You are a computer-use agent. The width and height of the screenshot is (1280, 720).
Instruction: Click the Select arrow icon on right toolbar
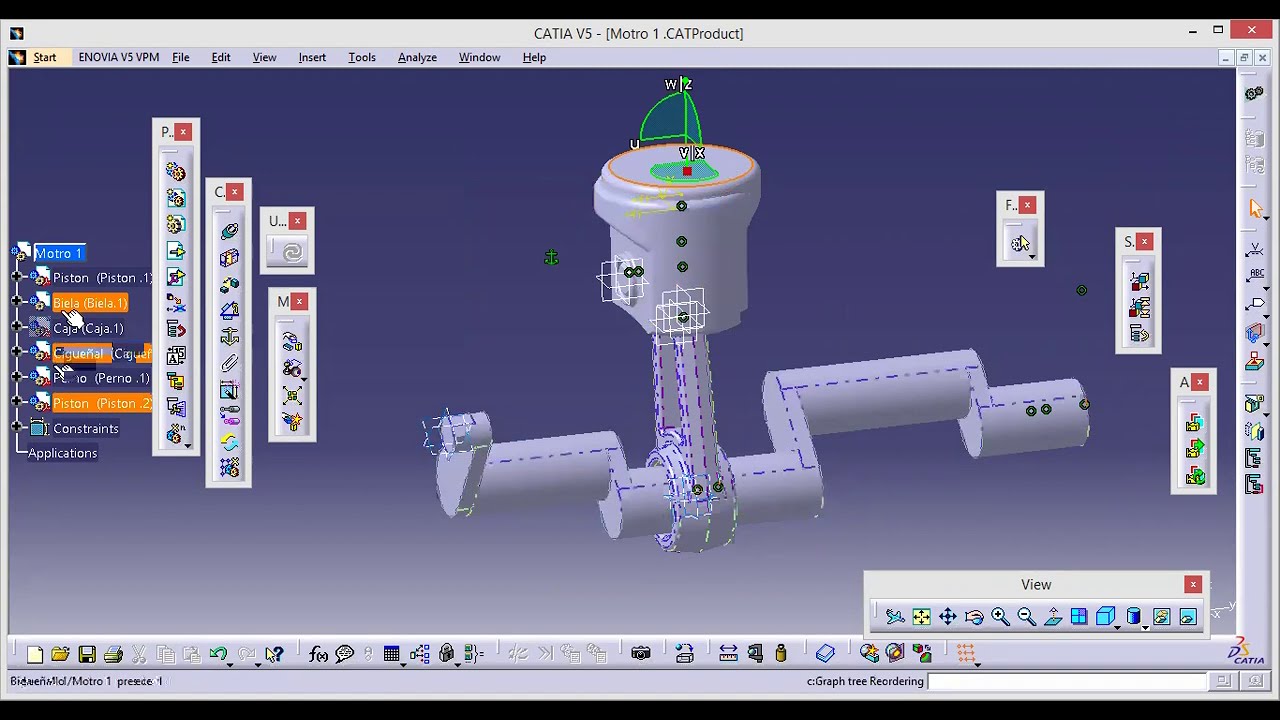(x=1255, y=209)
